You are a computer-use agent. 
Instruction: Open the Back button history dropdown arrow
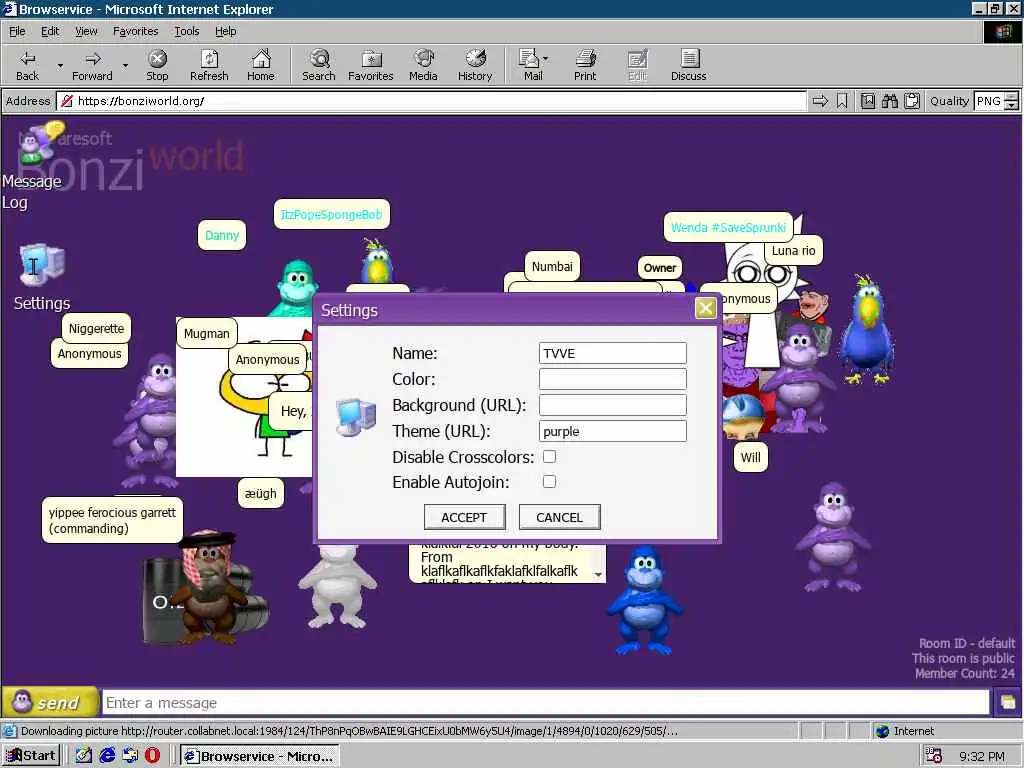[60, 65]
